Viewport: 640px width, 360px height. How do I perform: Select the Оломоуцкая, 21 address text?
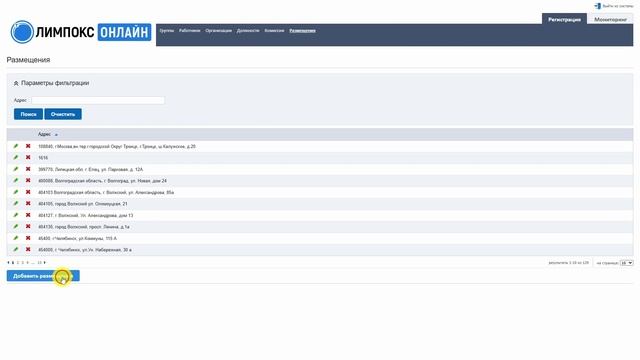(82, 204)
